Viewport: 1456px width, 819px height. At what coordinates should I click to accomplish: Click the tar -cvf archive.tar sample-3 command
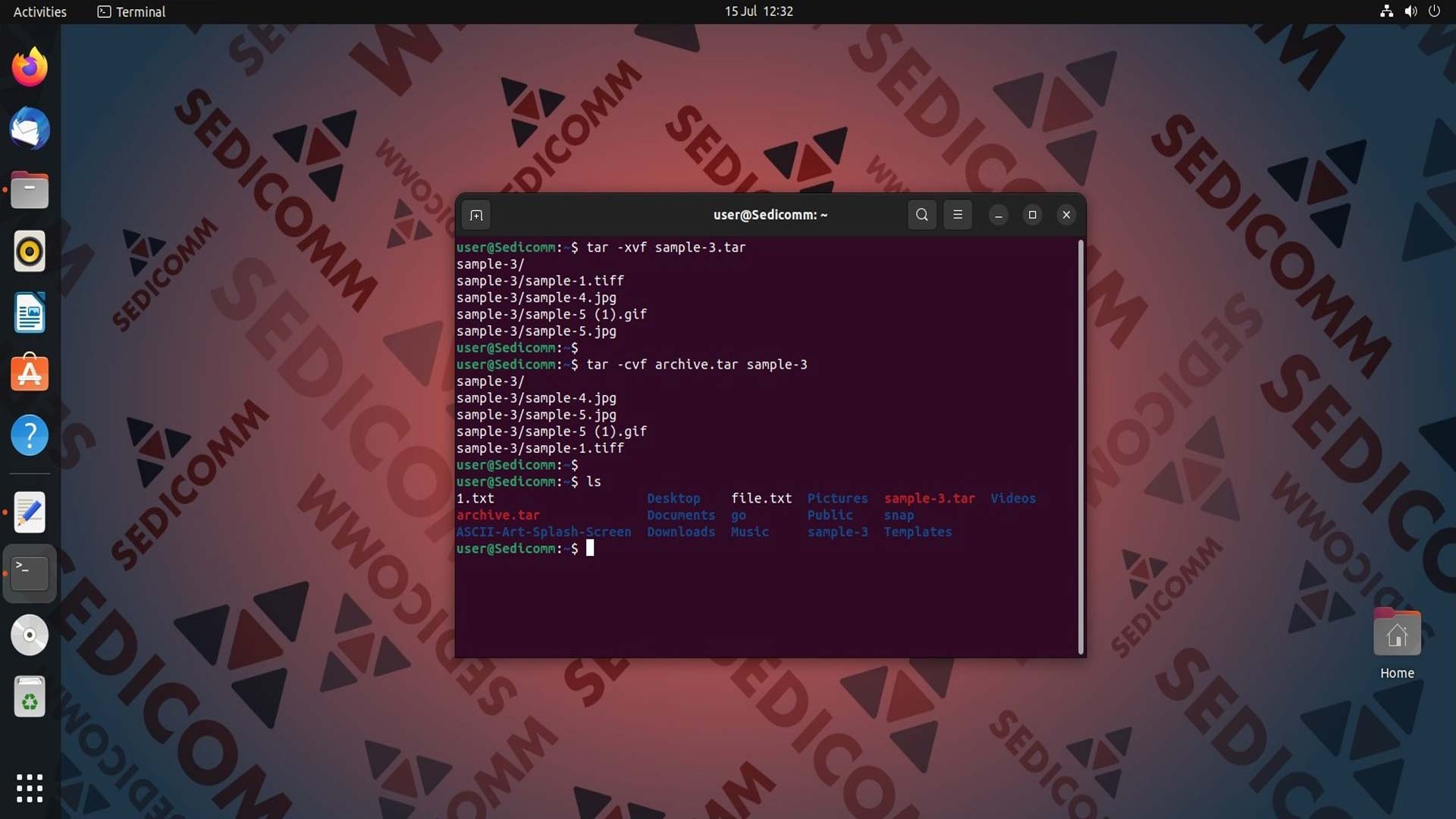click(697, 365)
